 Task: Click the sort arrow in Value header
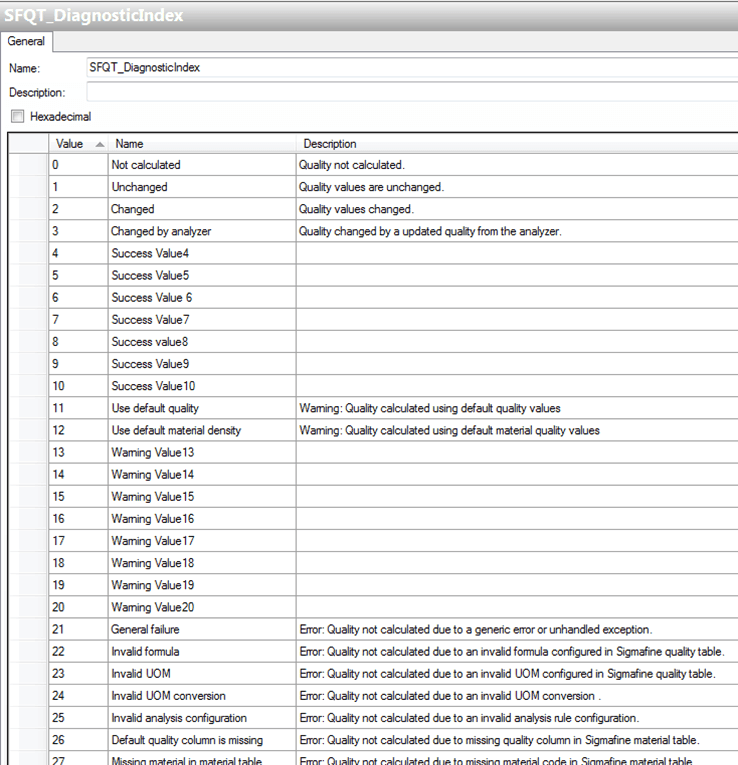(x=100, y=144)
